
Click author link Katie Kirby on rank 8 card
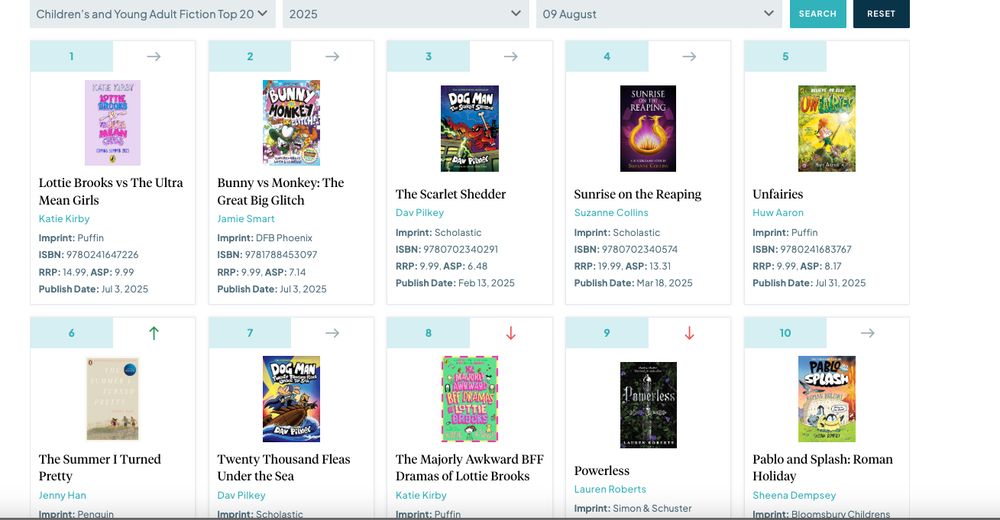coord(421,495)
